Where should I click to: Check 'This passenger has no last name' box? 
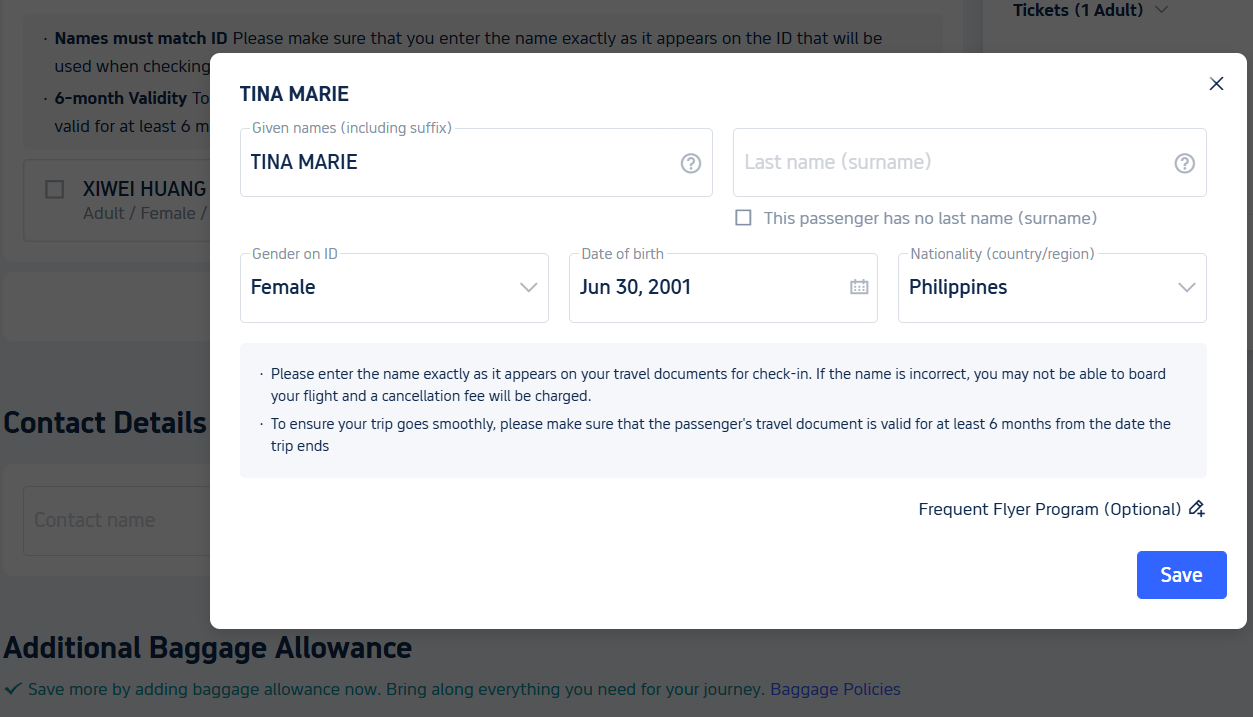(743, 218)
